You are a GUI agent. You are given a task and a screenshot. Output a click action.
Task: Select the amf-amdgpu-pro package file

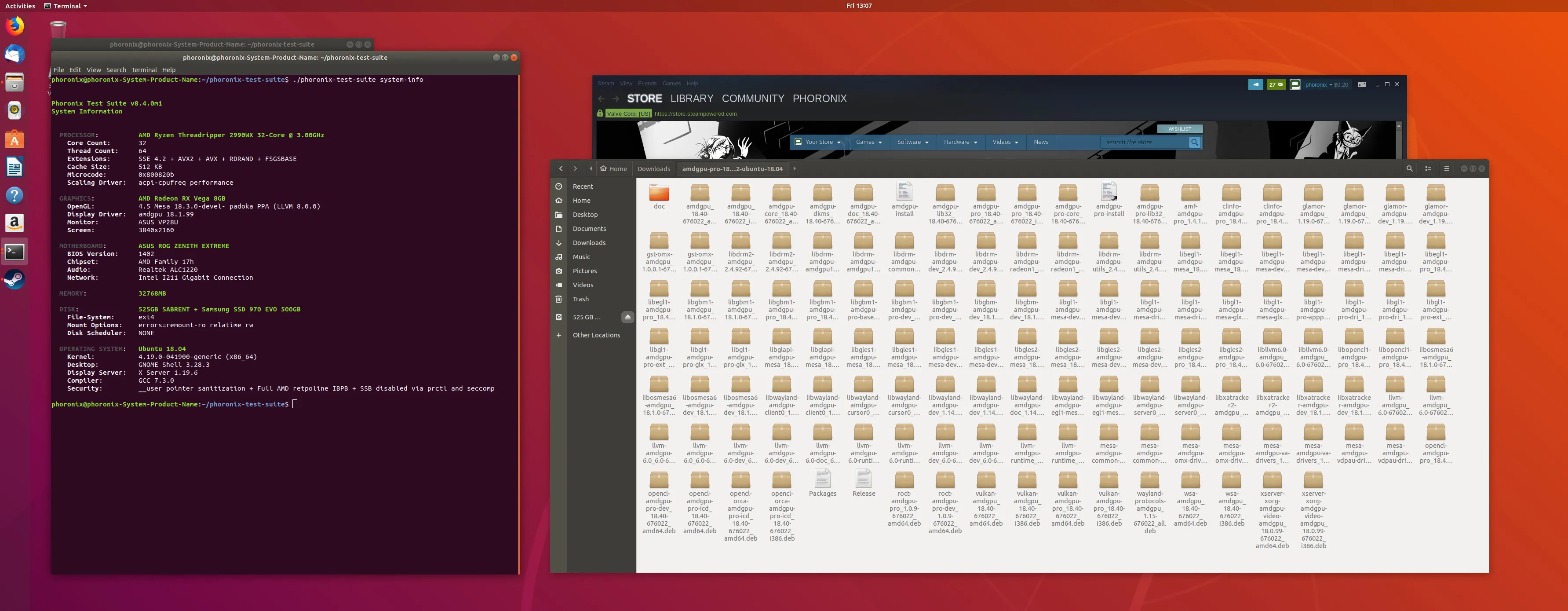click(1190, 204)
